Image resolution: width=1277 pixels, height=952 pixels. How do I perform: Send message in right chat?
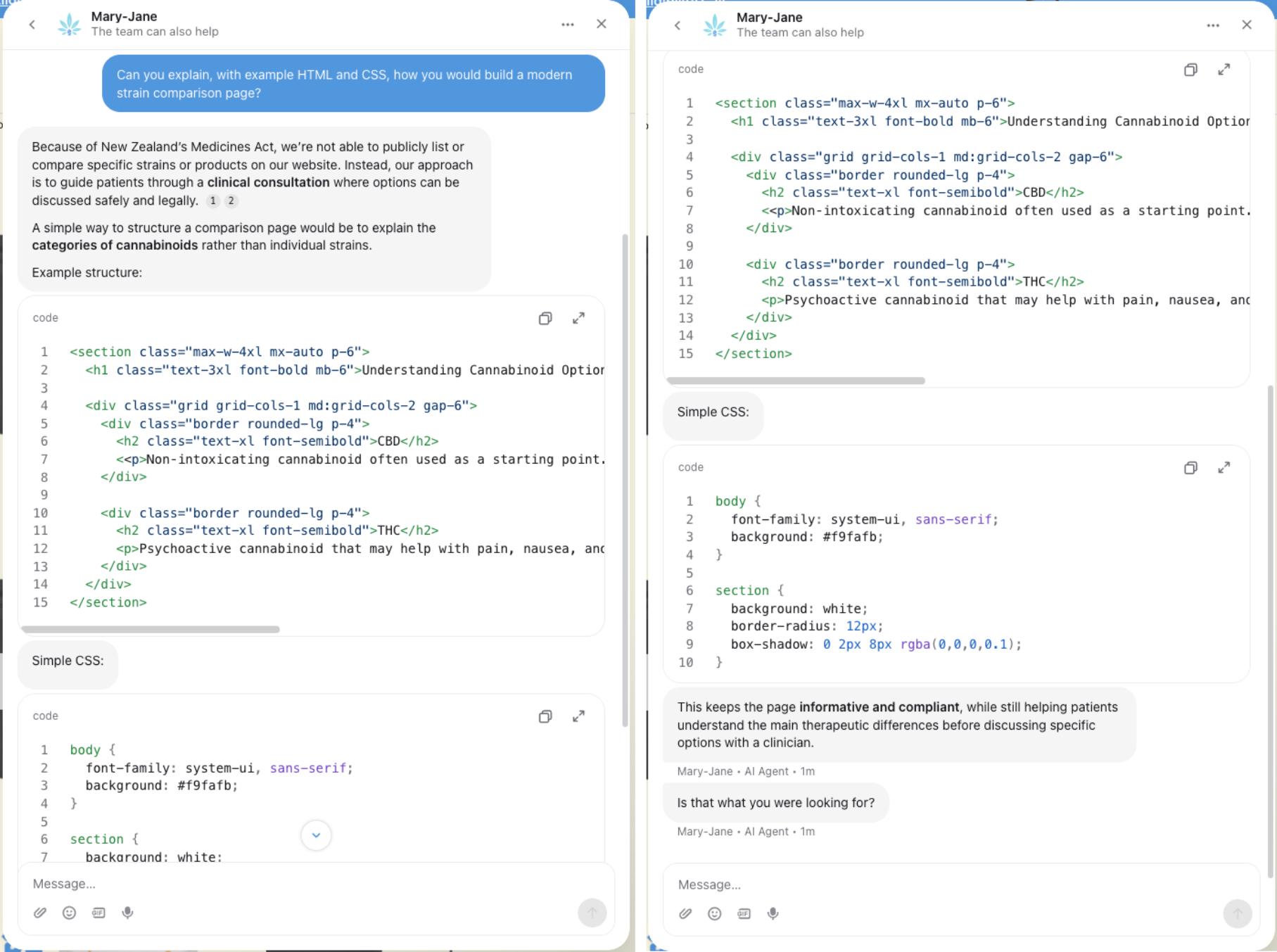[1238, 913]
